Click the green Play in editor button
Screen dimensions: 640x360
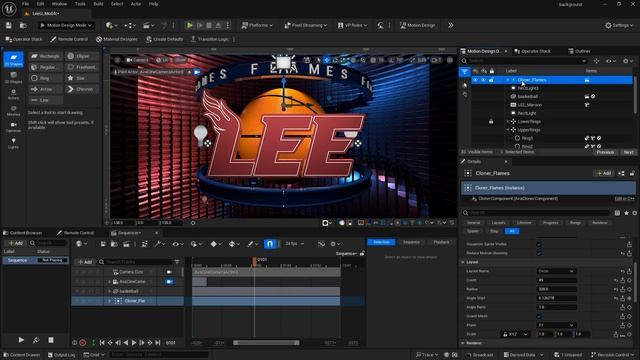point(189,25)
